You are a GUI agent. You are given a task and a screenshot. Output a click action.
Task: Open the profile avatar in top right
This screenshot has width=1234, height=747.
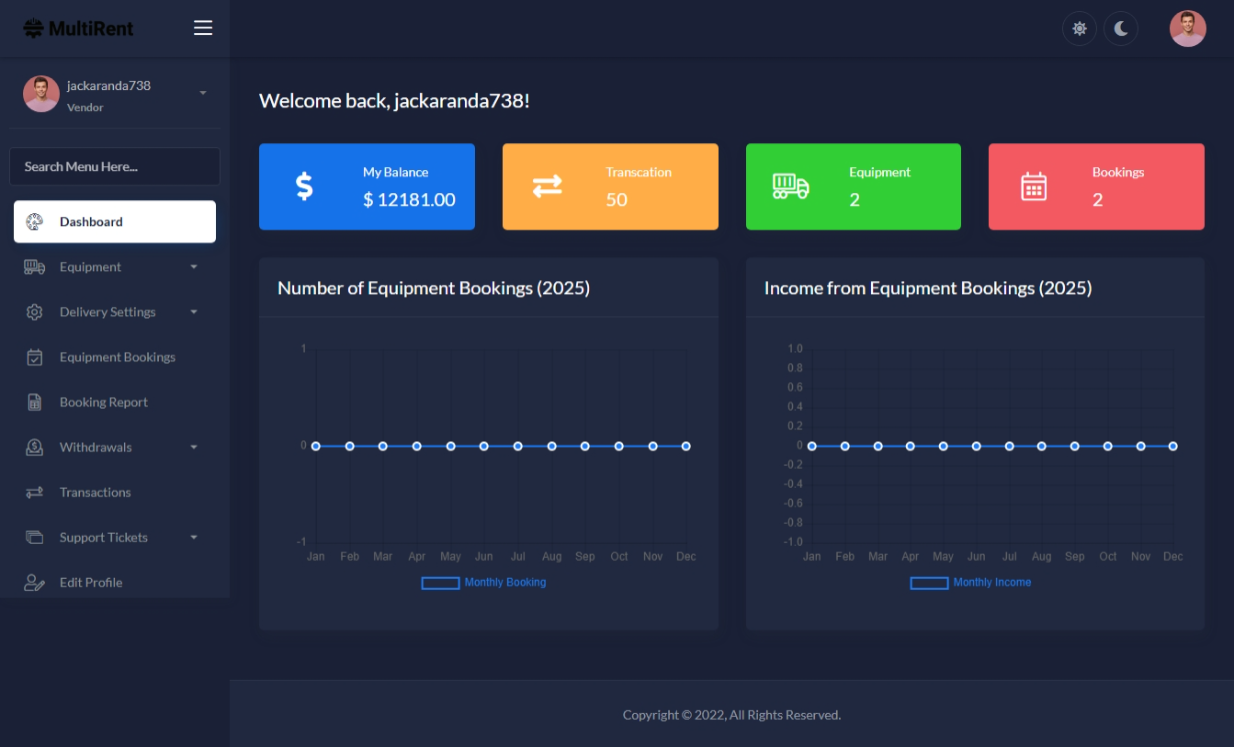pos(1187,28)
